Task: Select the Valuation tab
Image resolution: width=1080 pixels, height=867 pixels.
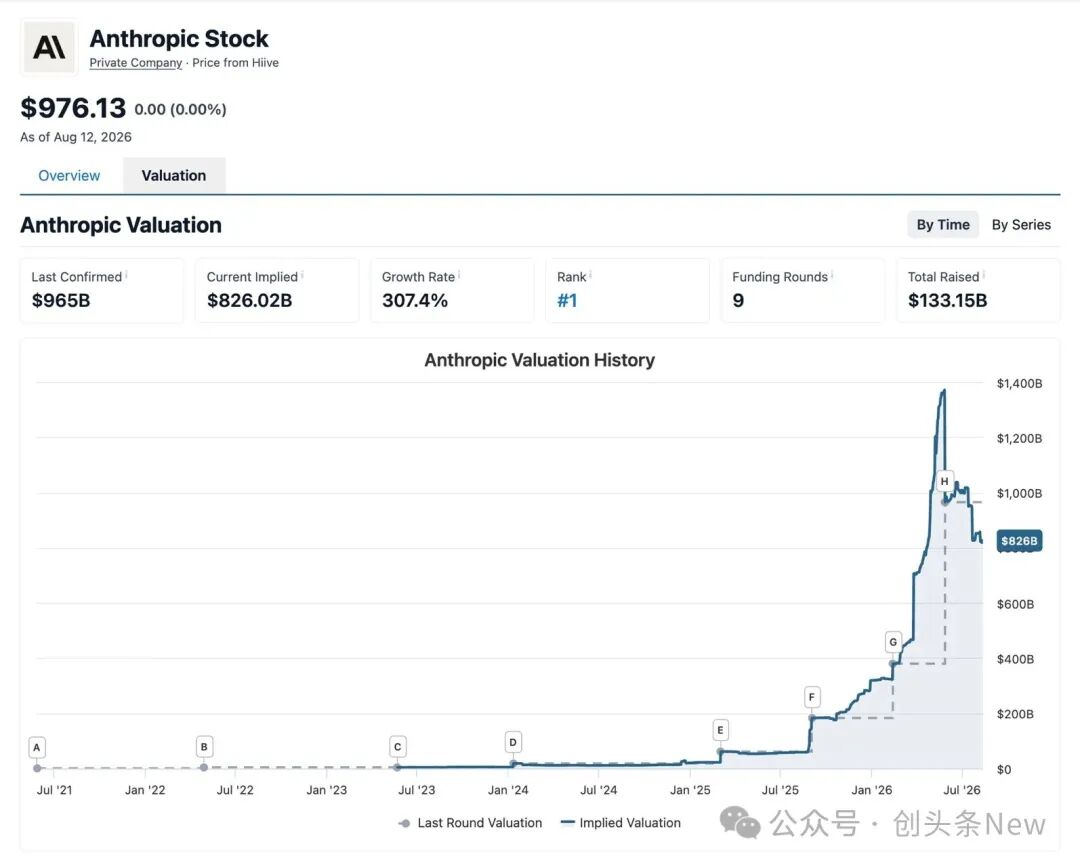Action: [174, 176]
